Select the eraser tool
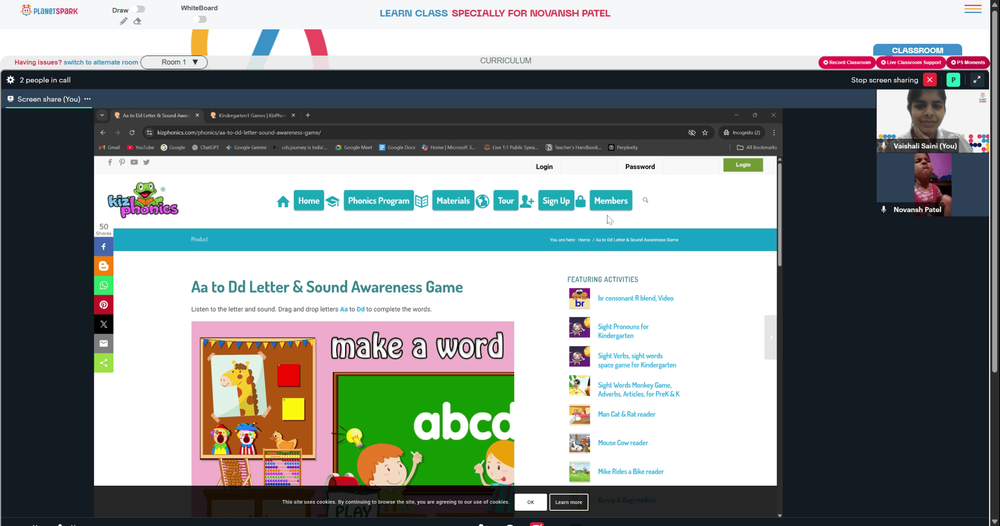The width and height of the screenshot is (1000, 526). click(137, 21)
